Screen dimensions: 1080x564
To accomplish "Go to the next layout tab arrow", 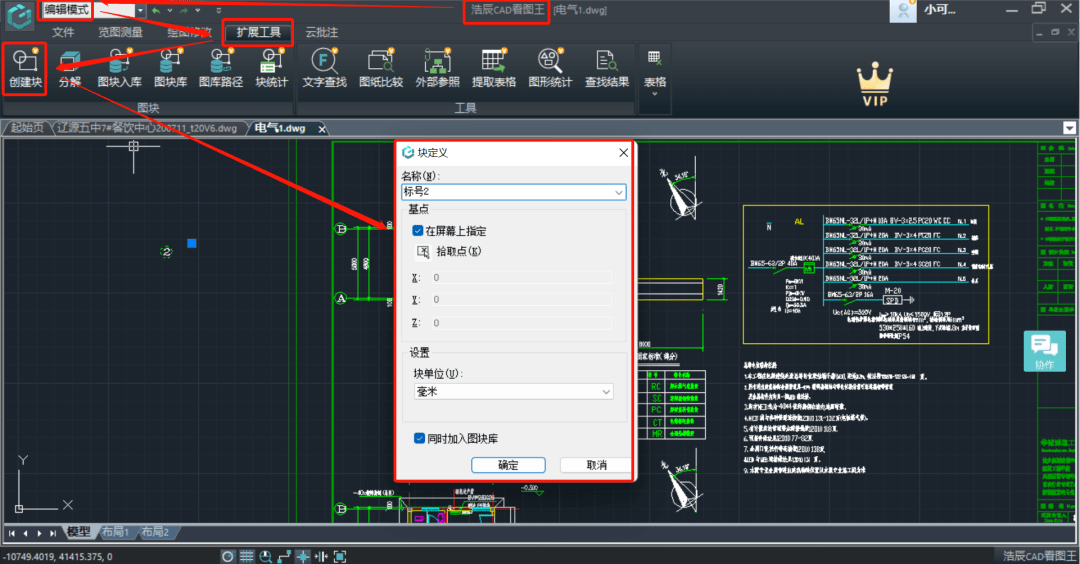I will coord(39,533).
